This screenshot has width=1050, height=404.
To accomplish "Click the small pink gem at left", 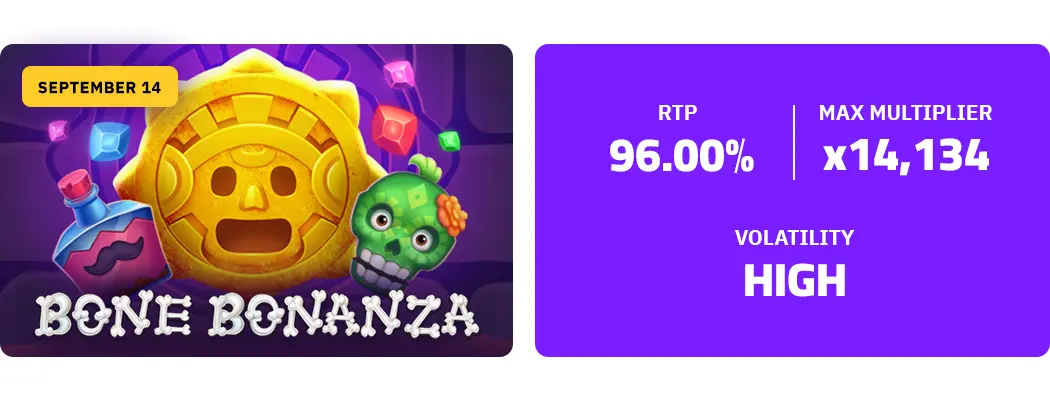I will tap(58, 130).
